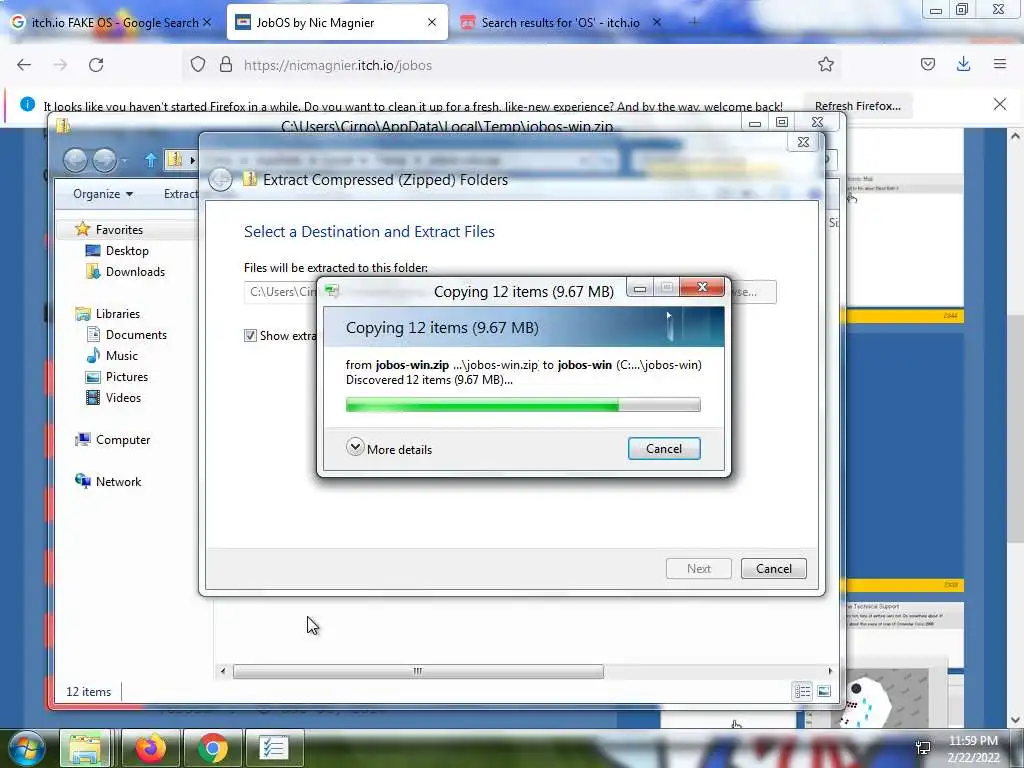This screenshot has height=768, width=1024.
Task: Close the Google Search tab
Action: [x=207, y=22]
